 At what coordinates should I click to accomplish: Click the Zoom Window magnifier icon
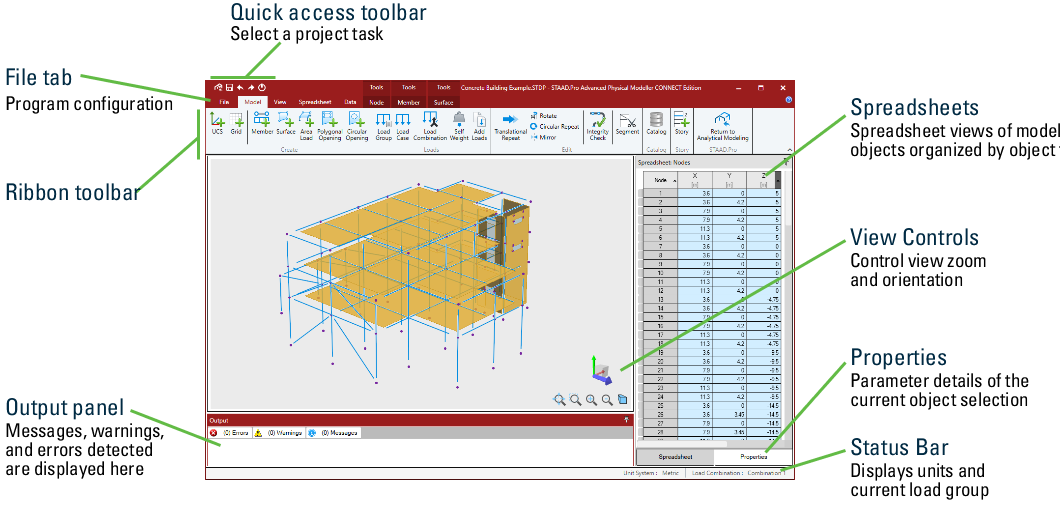click(x=559, y=400)
